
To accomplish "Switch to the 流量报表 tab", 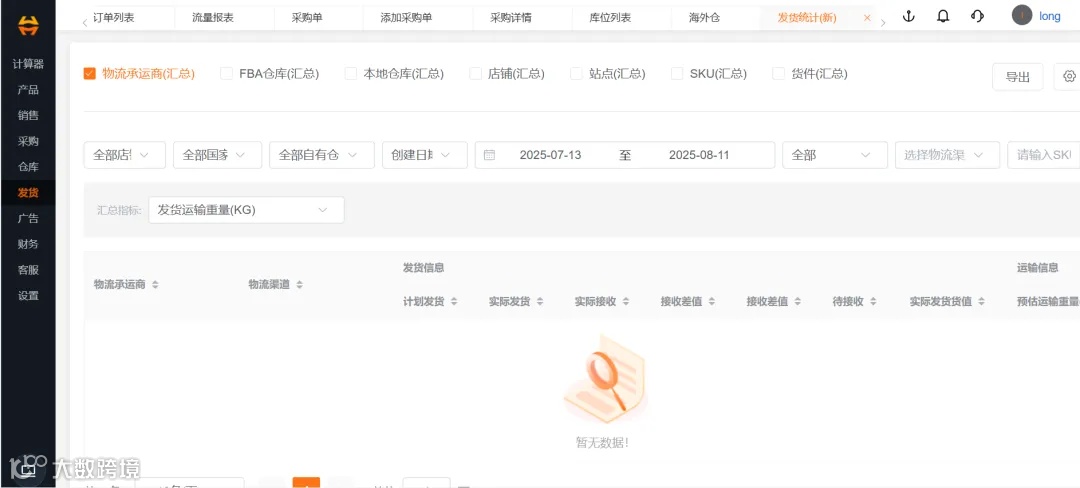I will 213,18.
